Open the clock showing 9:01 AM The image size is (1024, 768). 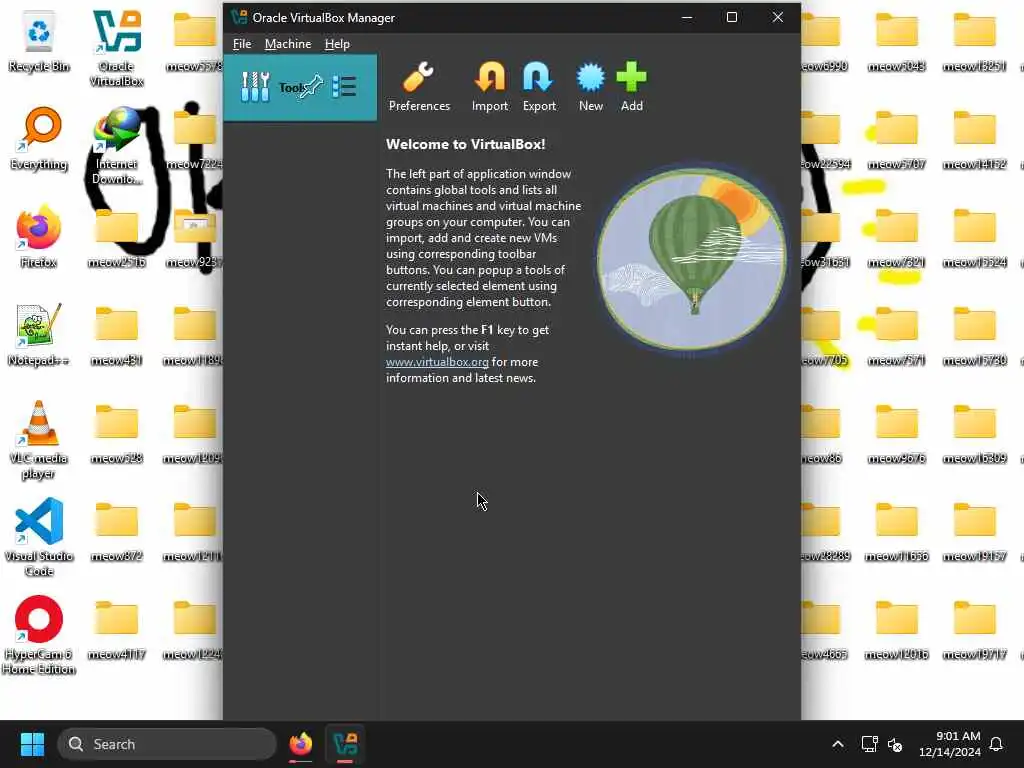click(x=950, y=744)
